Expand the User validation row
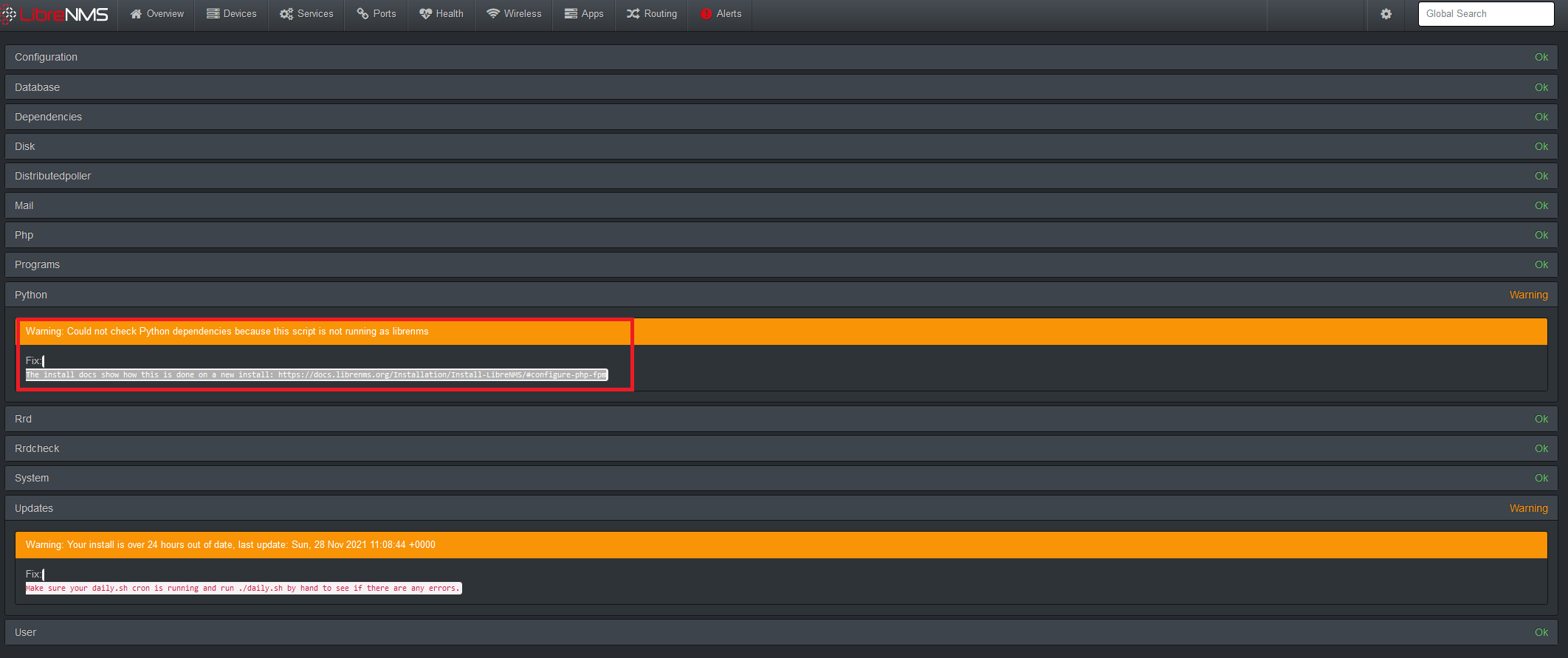 (x=781, y=632)
